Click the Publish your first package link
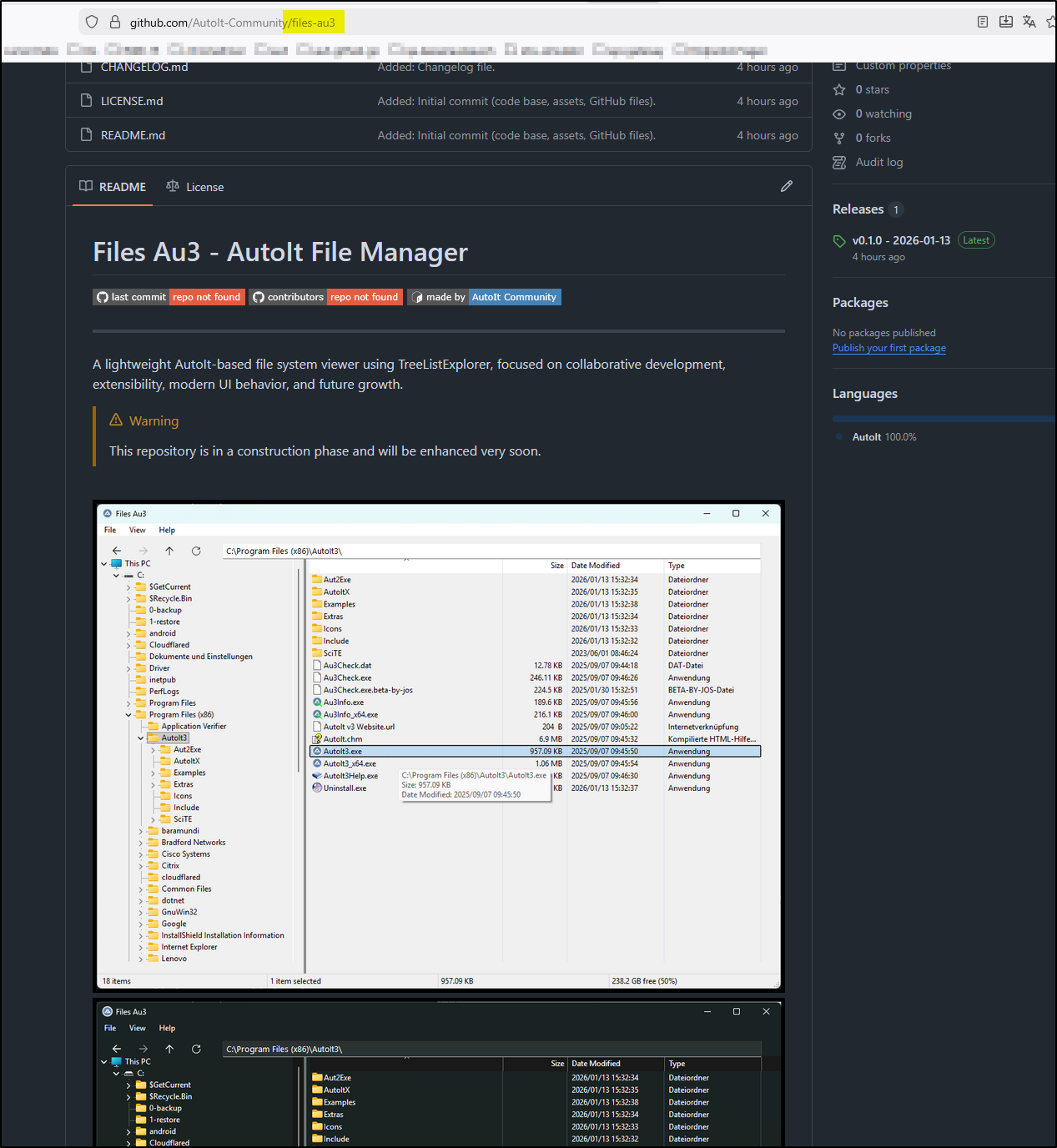1057x1148 pixels. (x=888, y=348)
